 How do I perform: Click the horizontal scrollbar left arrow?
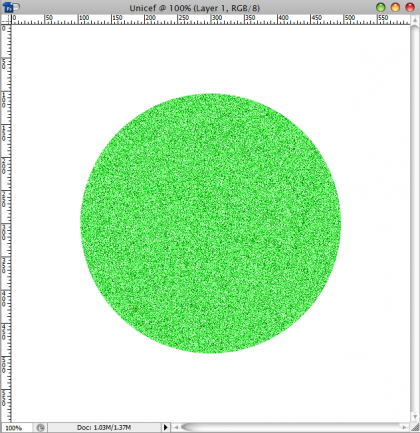click(176, 427)
